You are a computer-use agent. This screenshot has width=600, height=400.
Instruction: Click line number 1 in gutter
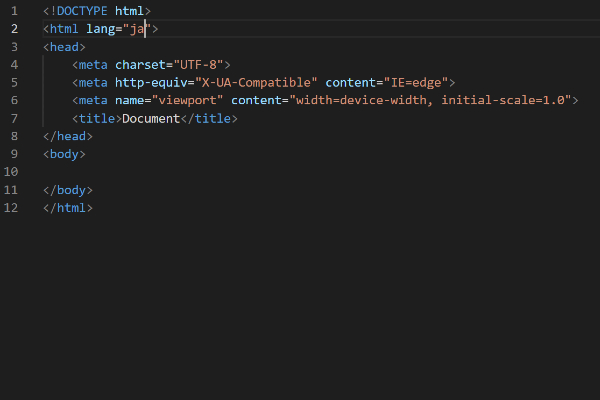coord(14,11)
